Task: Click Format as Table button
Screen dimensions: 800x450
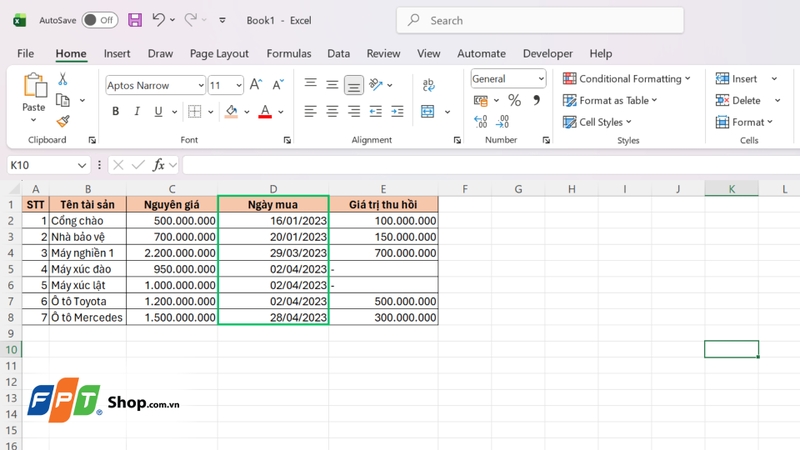Action: click(610, 101)
